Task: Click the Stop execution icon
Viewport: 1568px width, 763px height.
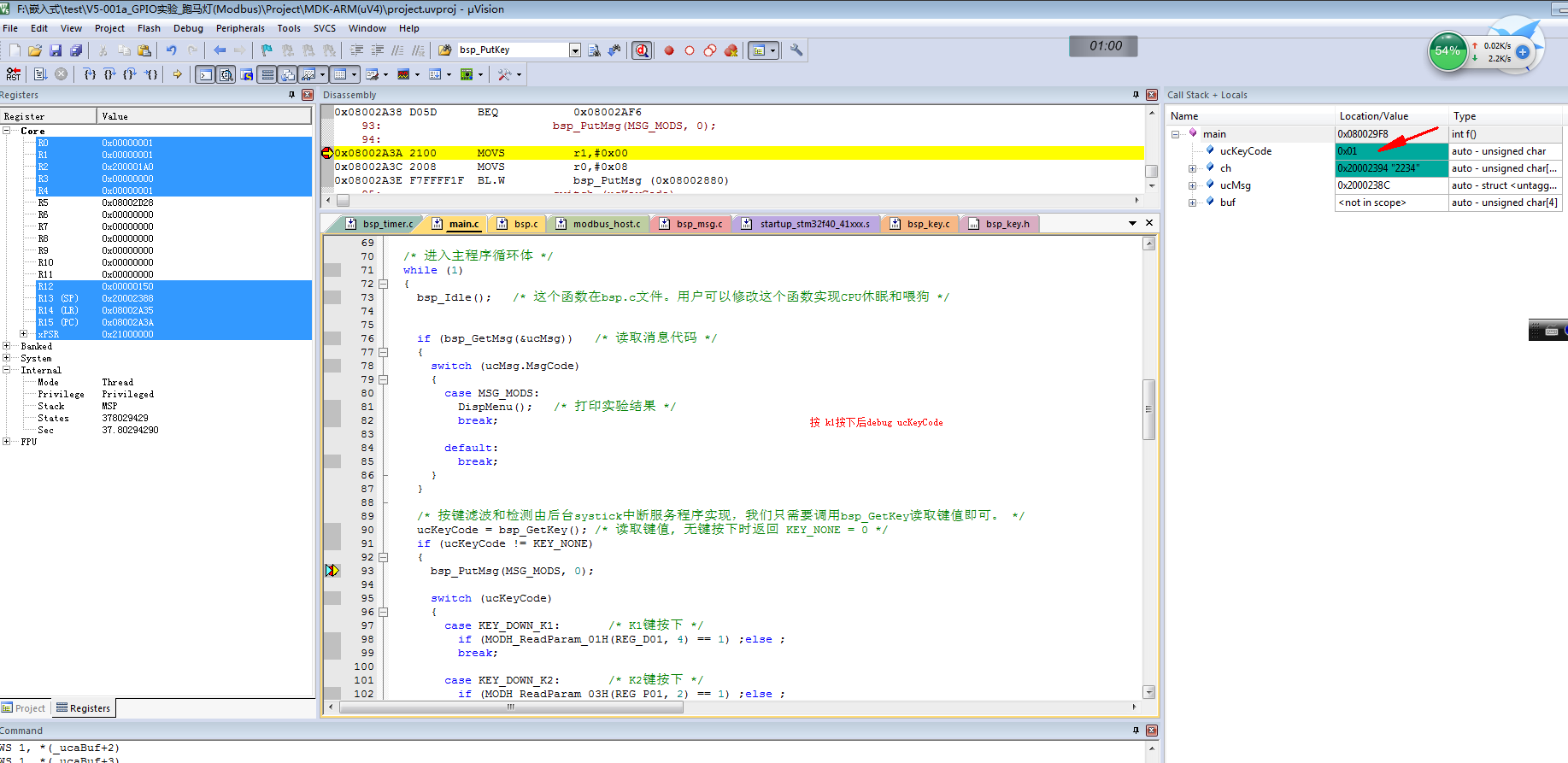Action: pos(61,74)
